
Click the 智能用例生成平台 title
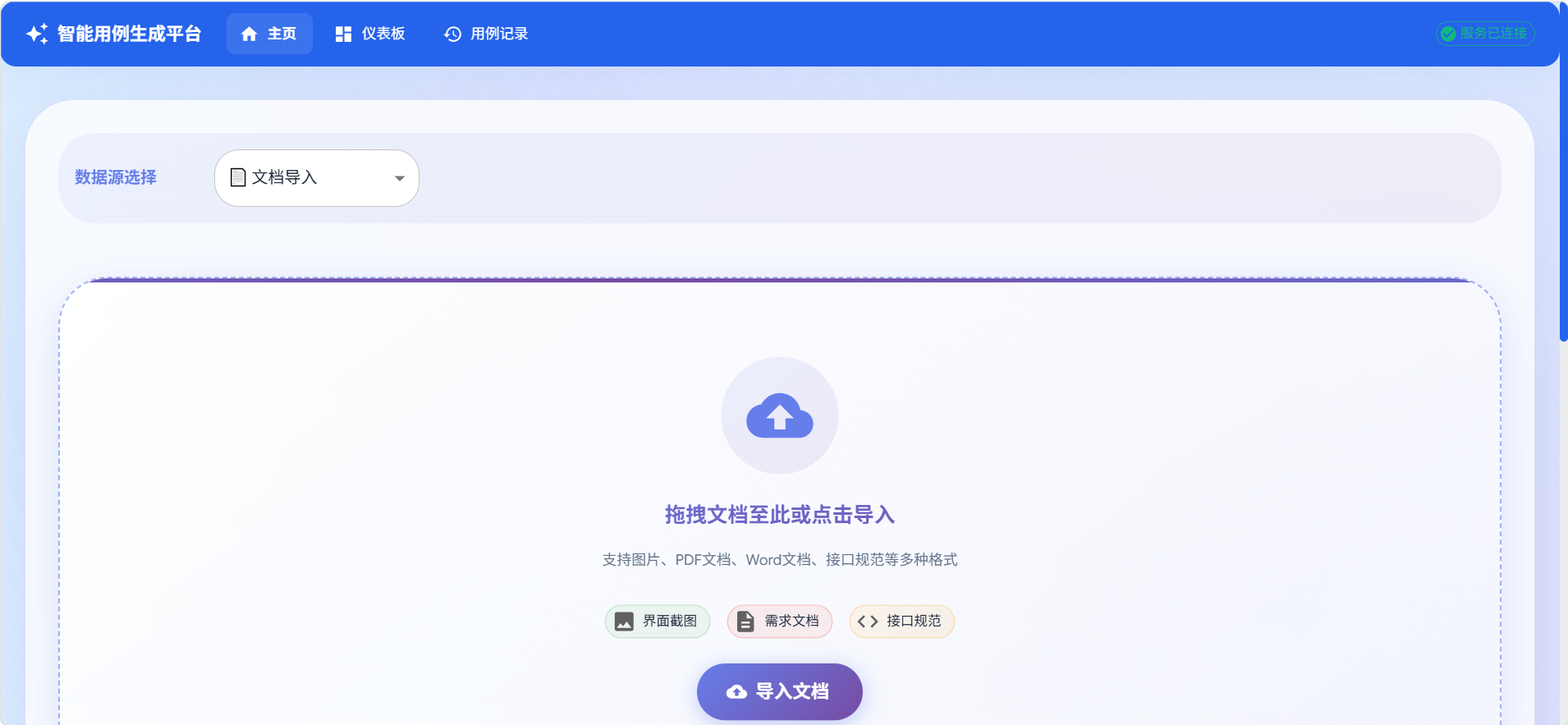tap(130, 34)
